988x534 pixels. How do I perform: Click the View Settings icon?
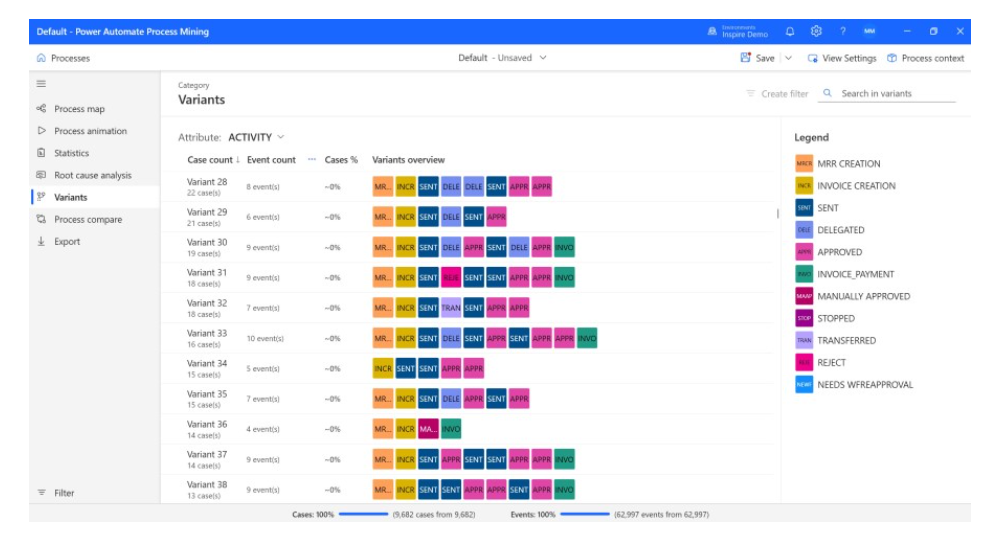(813, 58)
